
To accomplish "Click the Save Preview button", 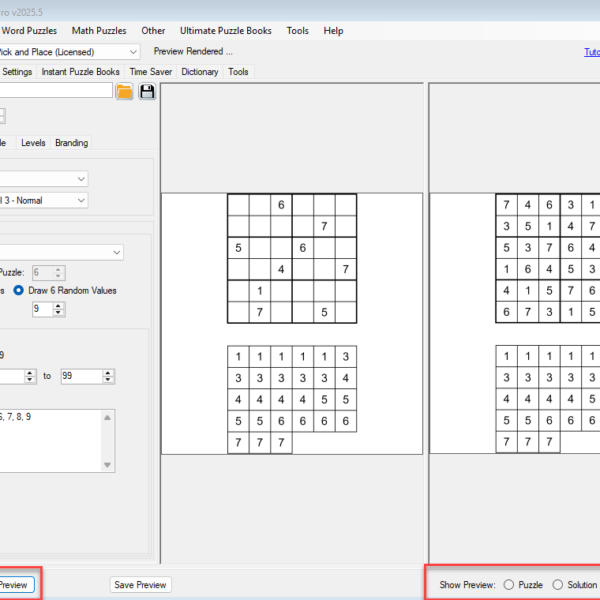I will coord(140,585).
